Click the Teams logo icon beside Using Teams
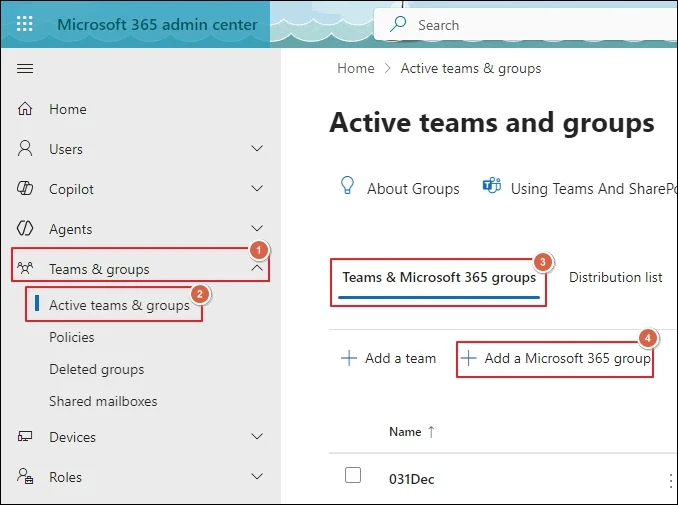 pos(492,185)
